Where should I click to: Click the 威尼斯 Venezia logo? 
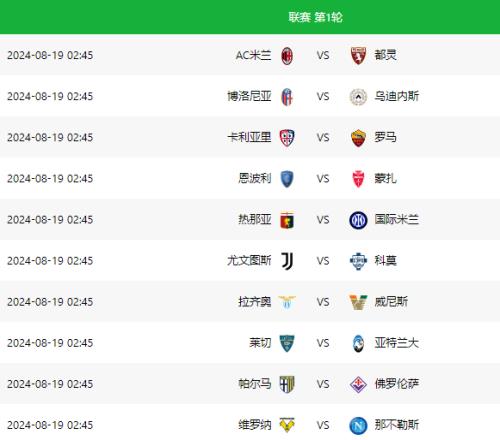[x=358, y=302]
